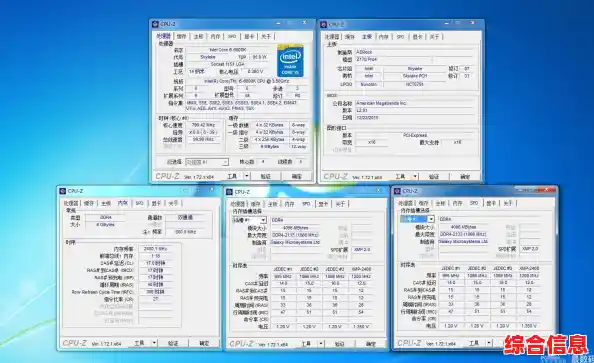Image resolution: width=594 pixels, height=363 pixels.
Task: Click the CPU-Z title icon in the memory window
Action: click(x=63, y=191)
